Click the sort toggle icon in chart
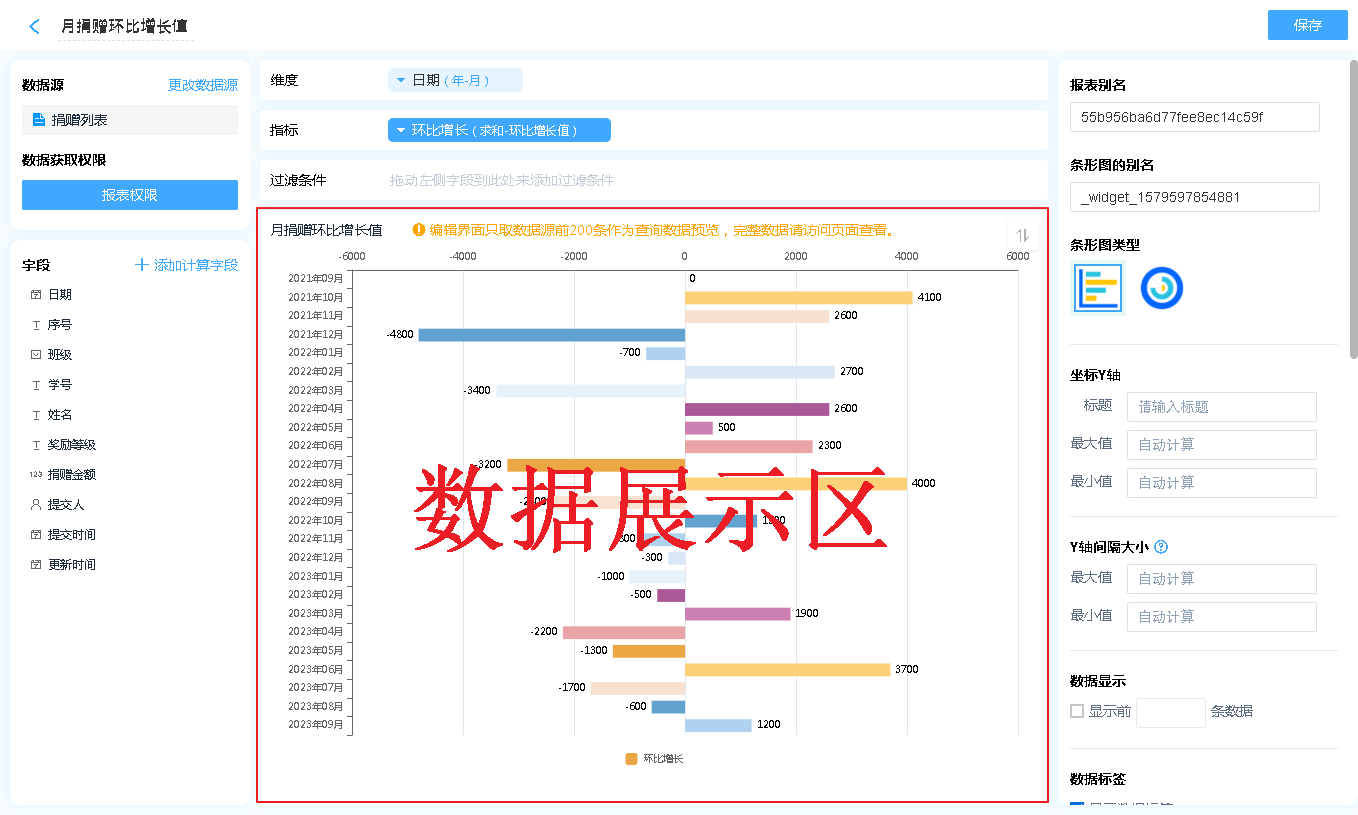 (1022, 235)
